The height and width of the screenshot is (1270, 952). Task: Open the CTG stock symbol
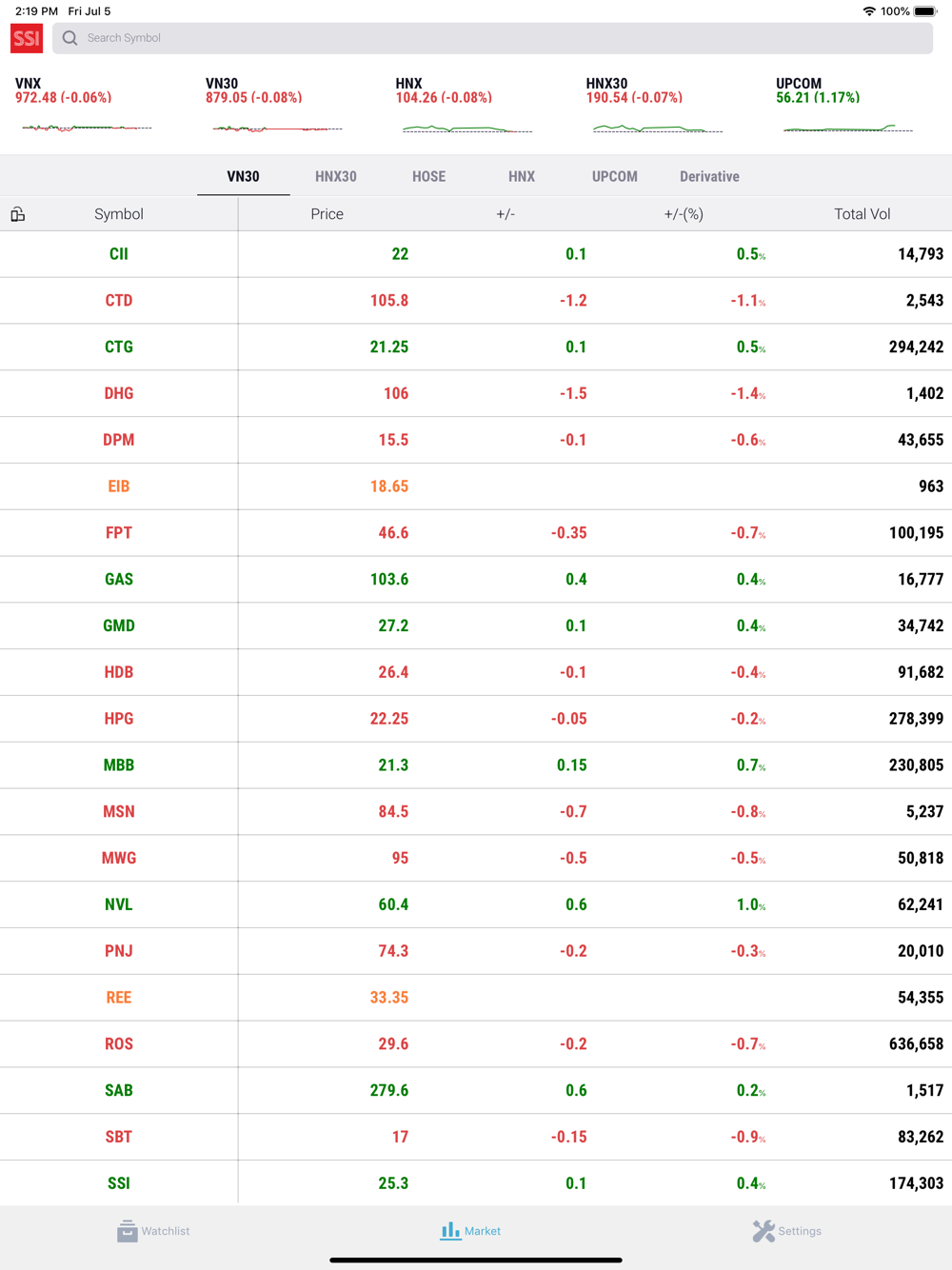119,347
